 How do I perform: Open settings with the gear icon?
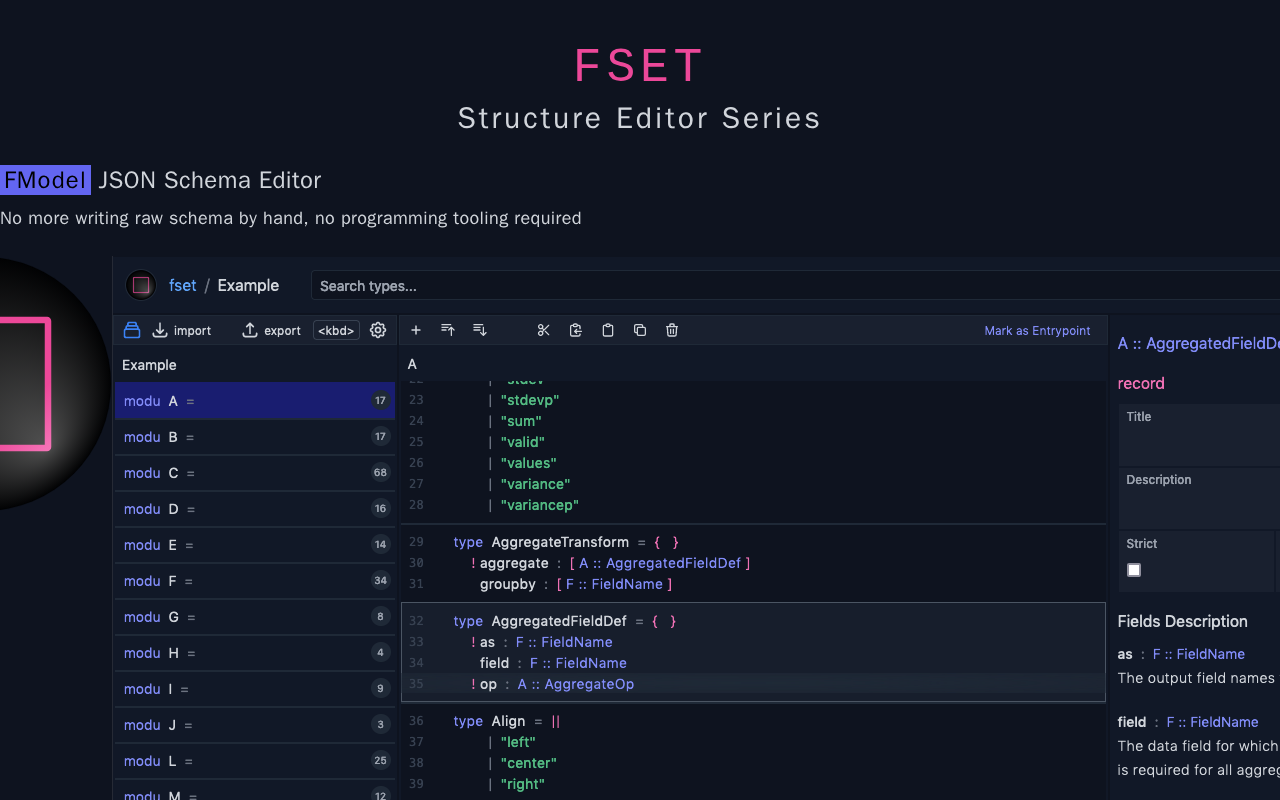click(x=378, y=330)
